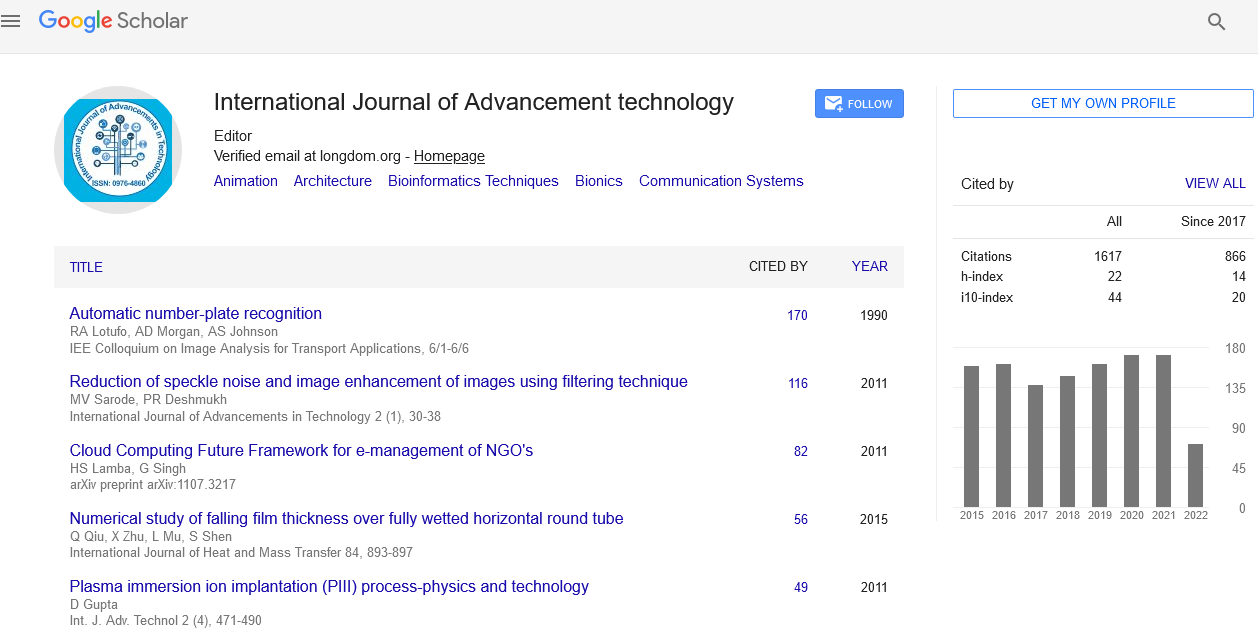Click Get My Own Profile button
The height and width of the screenshot is (638, 1258).
pos(1102,104)
